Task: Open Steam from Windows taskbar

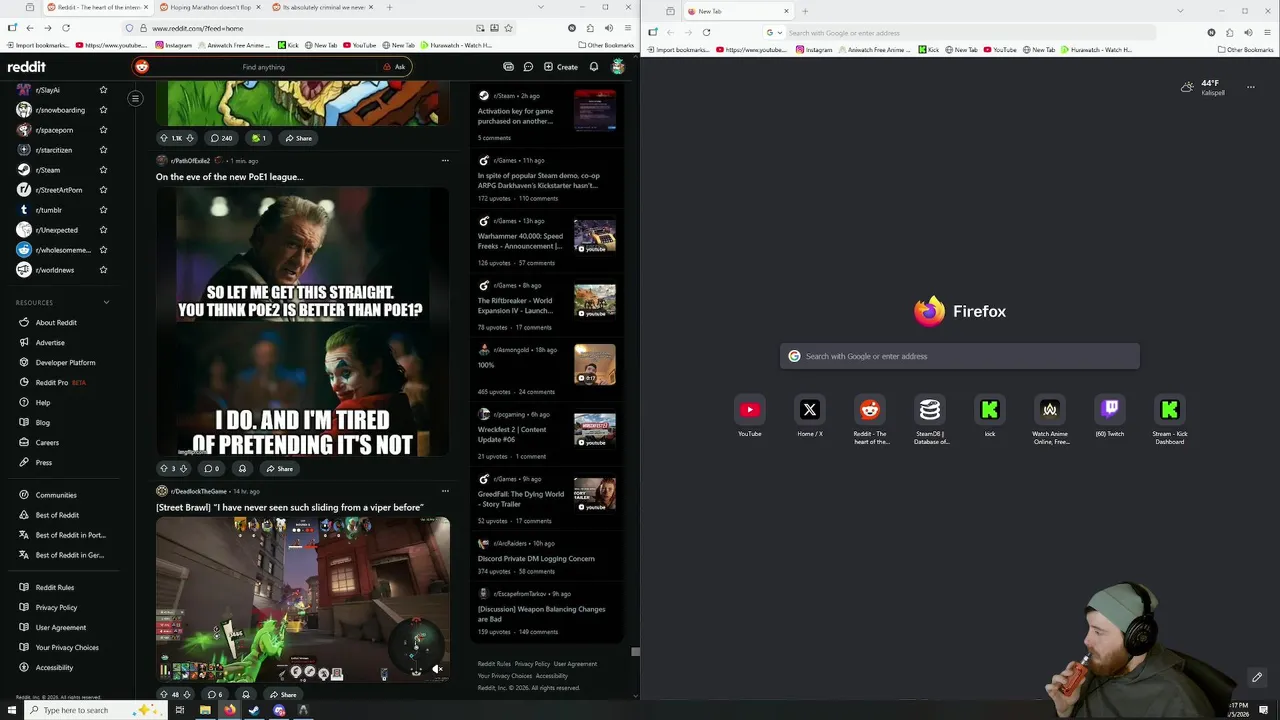Action: tap(254, 710)
